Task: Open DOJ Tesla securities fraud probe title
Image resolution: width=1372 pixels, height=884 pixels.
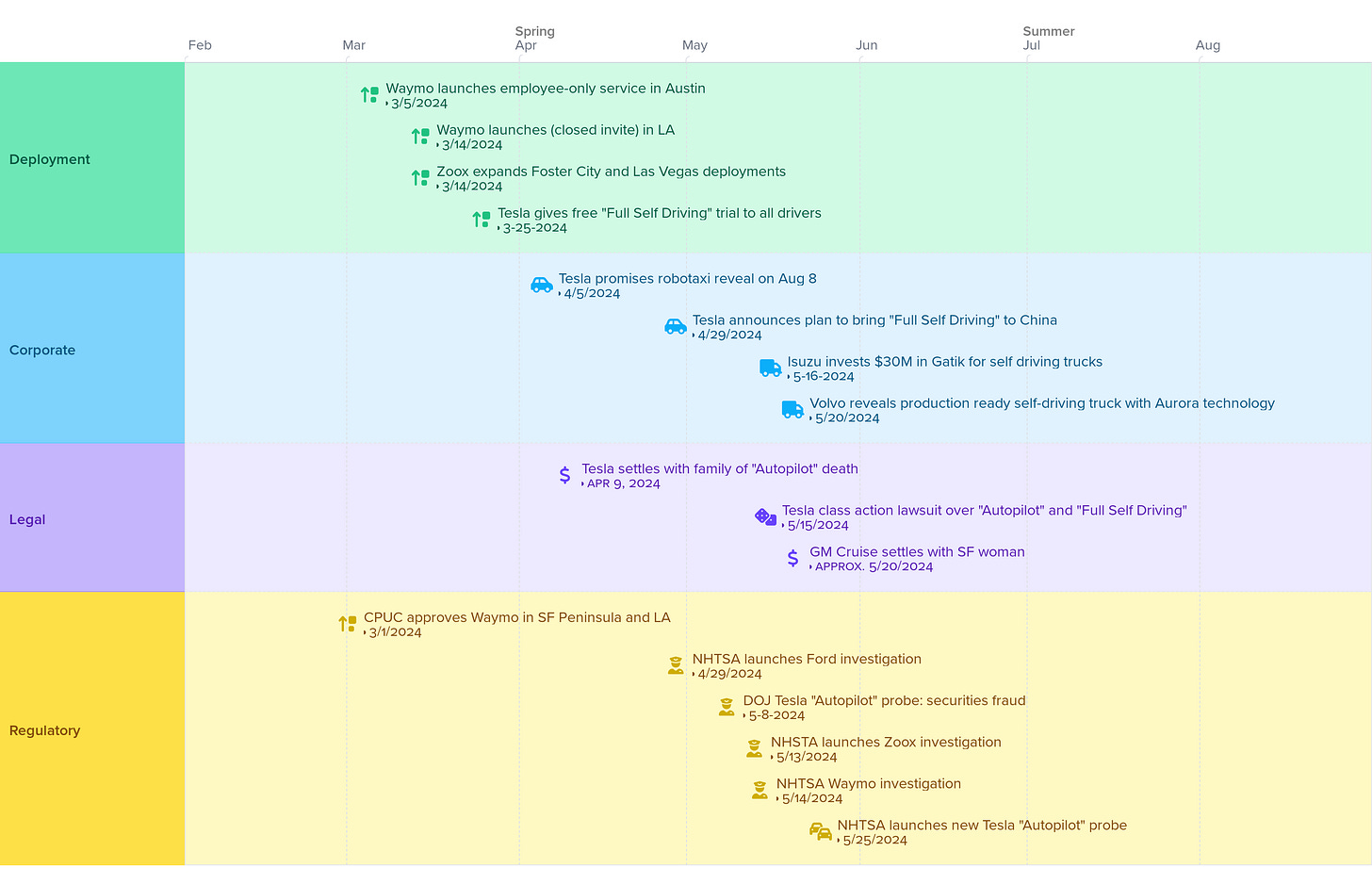Action: [884, 700]
